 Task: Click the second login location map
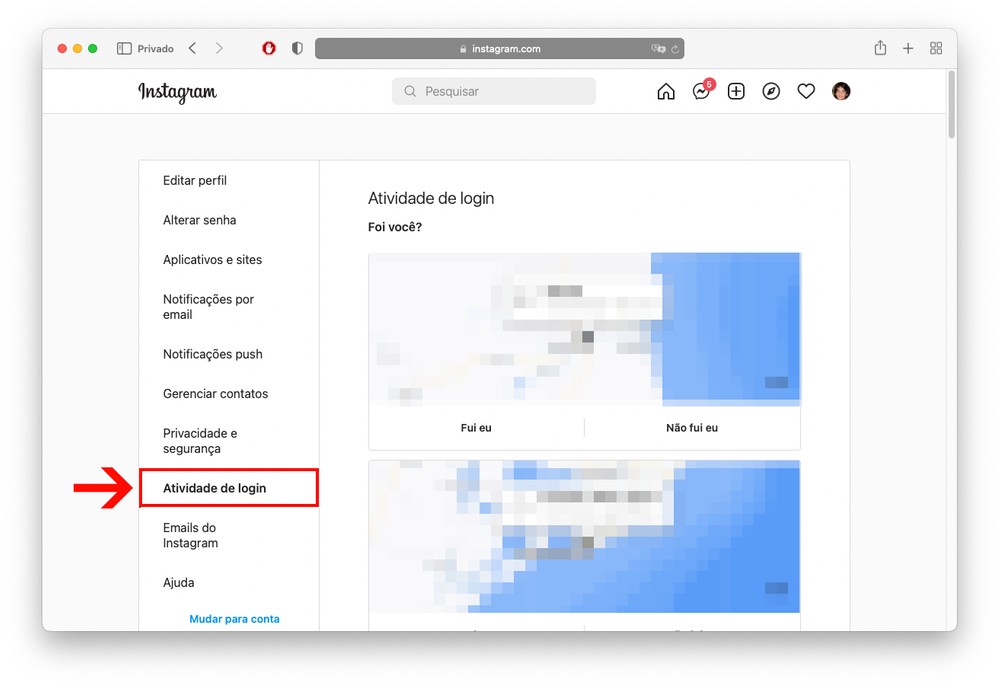[x=584, y=536]
